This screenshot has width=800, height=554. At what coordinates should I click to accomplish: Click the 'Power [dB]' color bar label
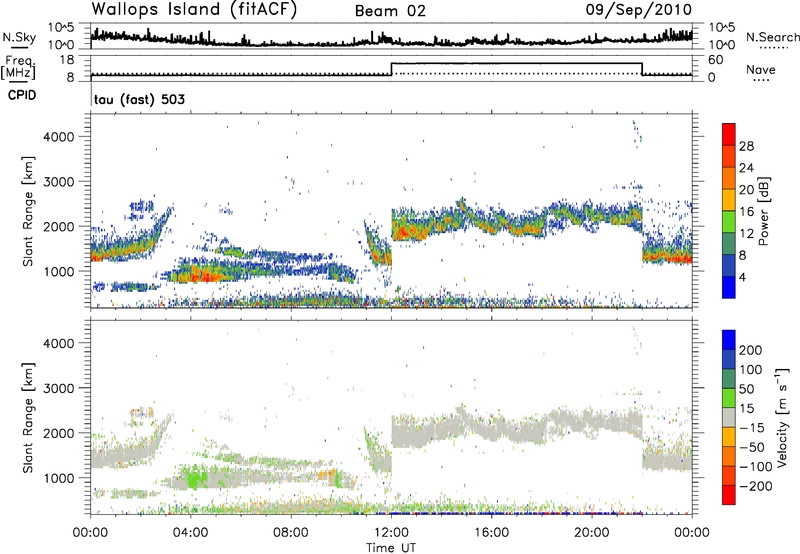[x=763, y=211]
